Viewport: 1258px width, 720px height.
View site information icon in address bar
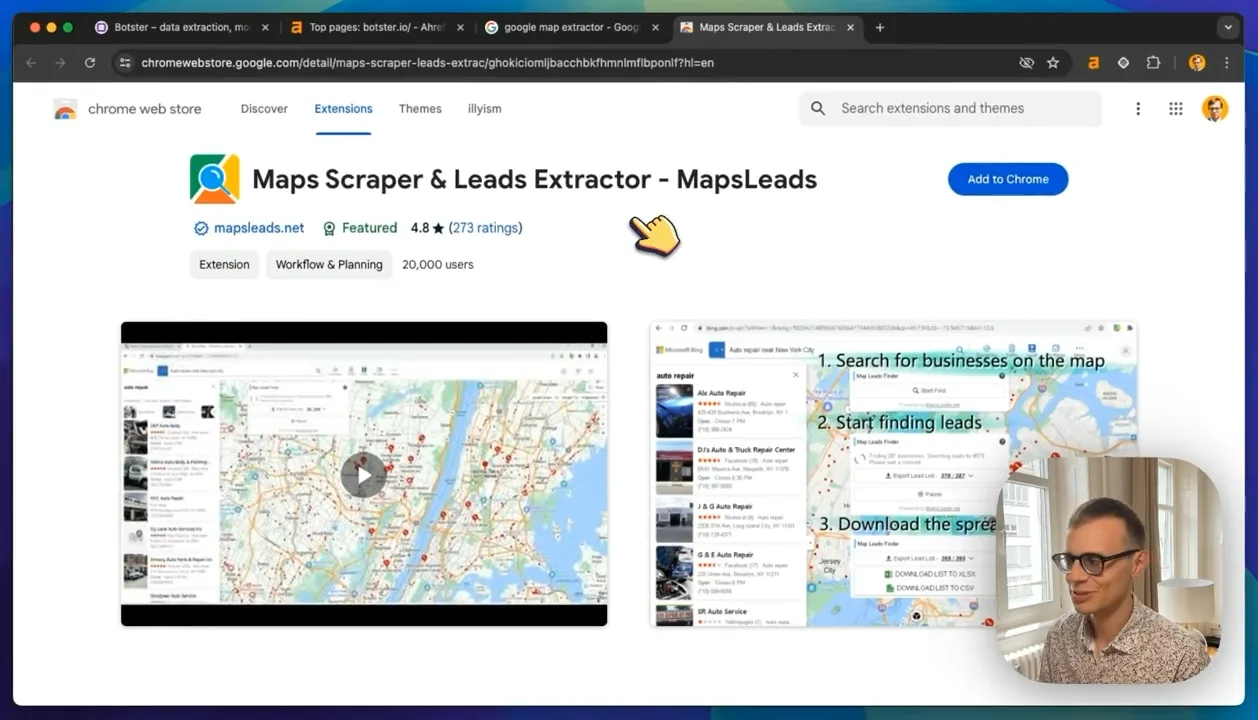[x=124, y=63]
